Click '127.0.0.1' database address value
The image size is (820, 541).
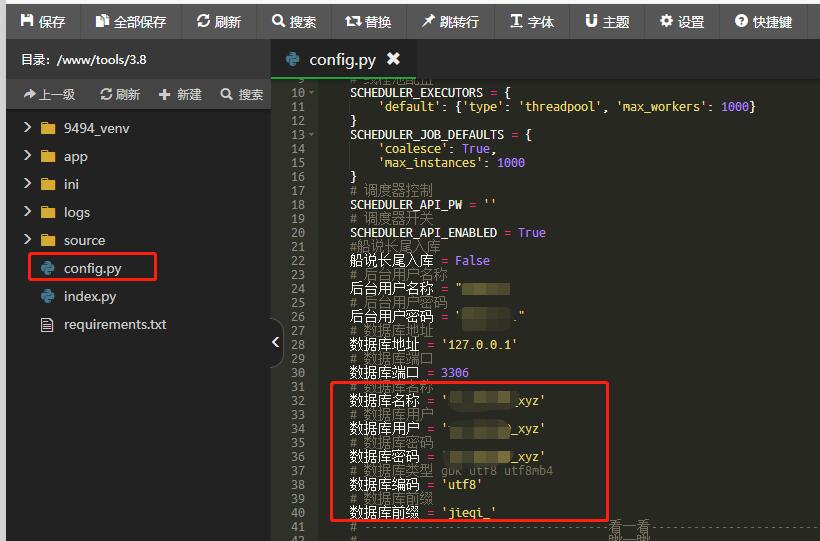480,344
